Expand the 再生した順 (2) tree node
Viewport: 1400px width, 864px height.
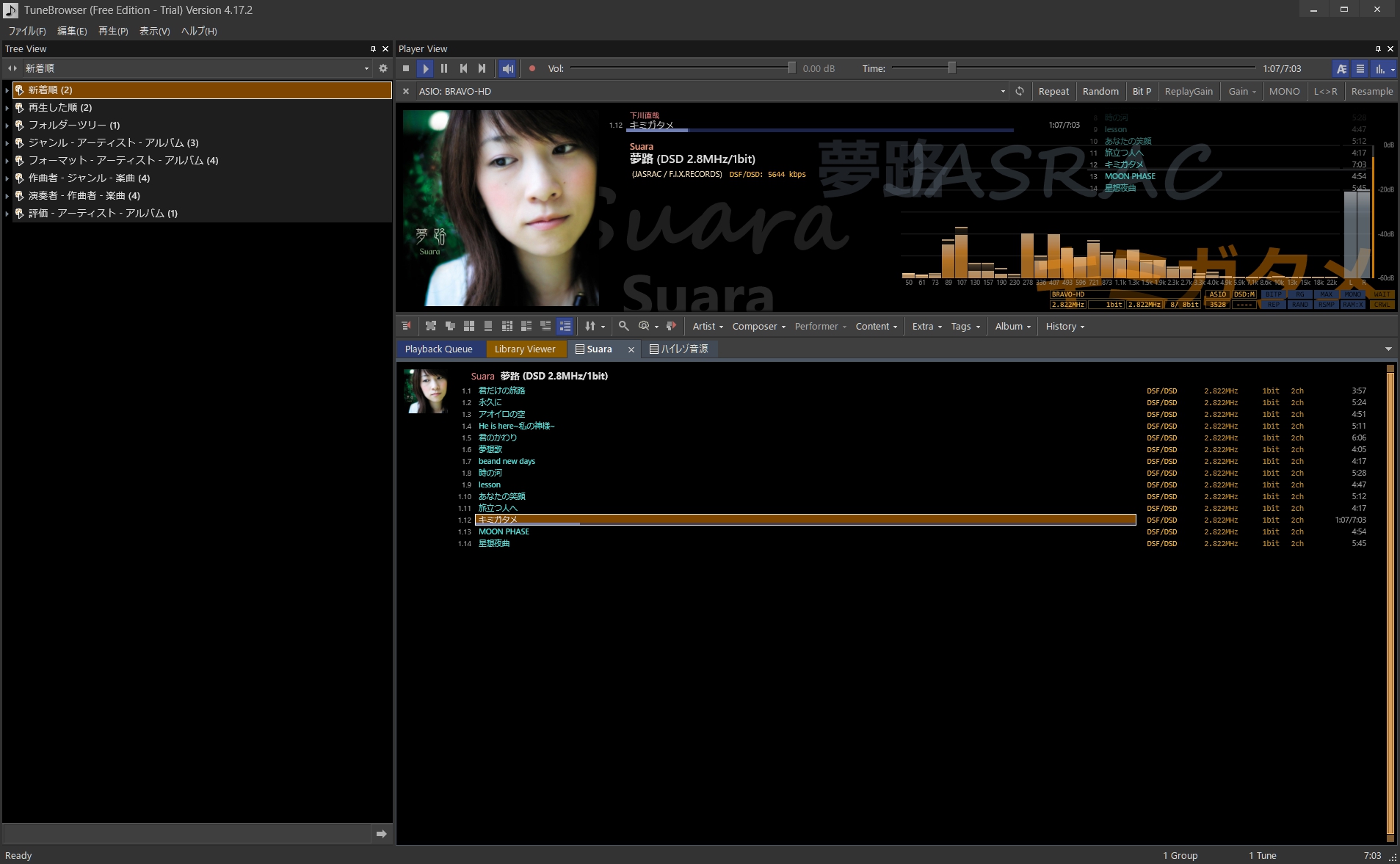click(7, 108)
